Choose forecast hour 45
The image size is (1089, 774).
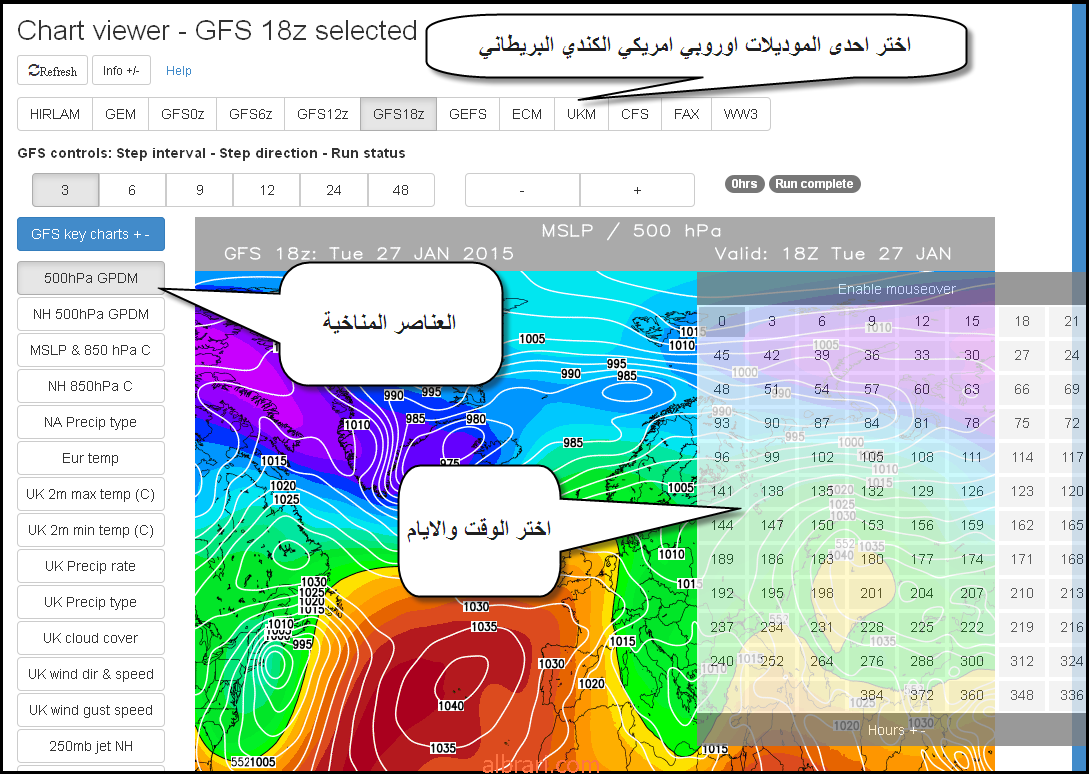(722, 355)
